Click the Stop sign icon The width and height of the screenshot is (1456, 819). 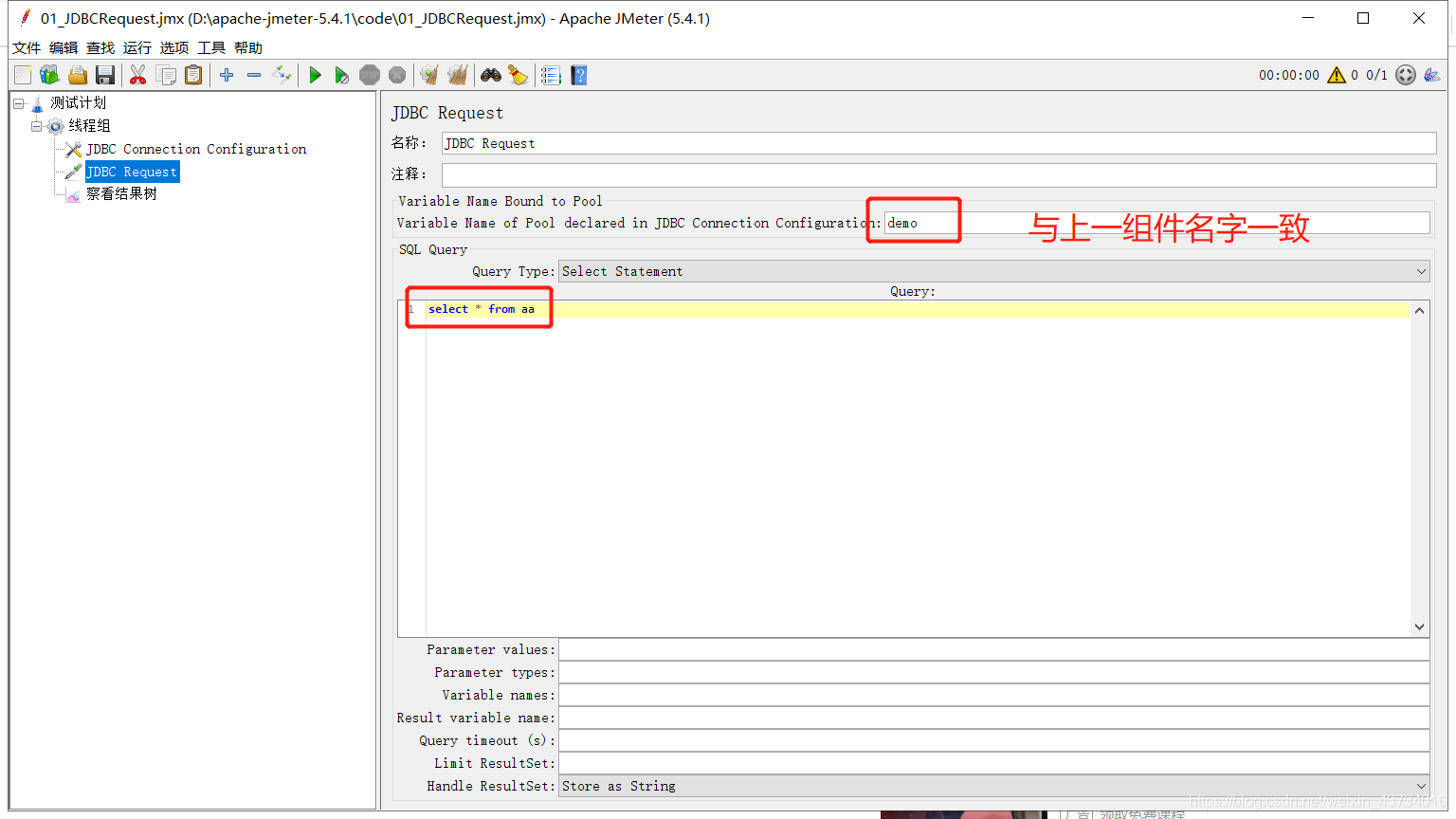(370, 75)
